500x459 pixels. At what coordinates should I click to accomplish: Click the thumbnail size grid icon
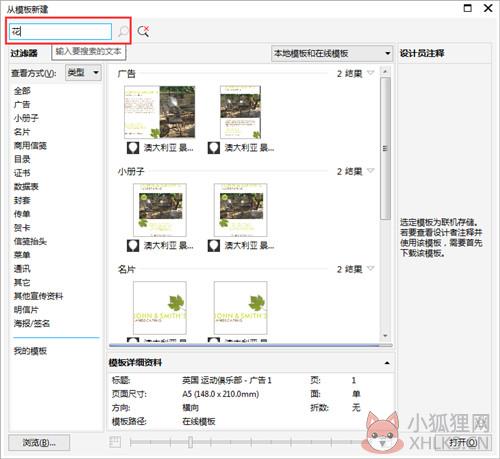pos(115,442)
